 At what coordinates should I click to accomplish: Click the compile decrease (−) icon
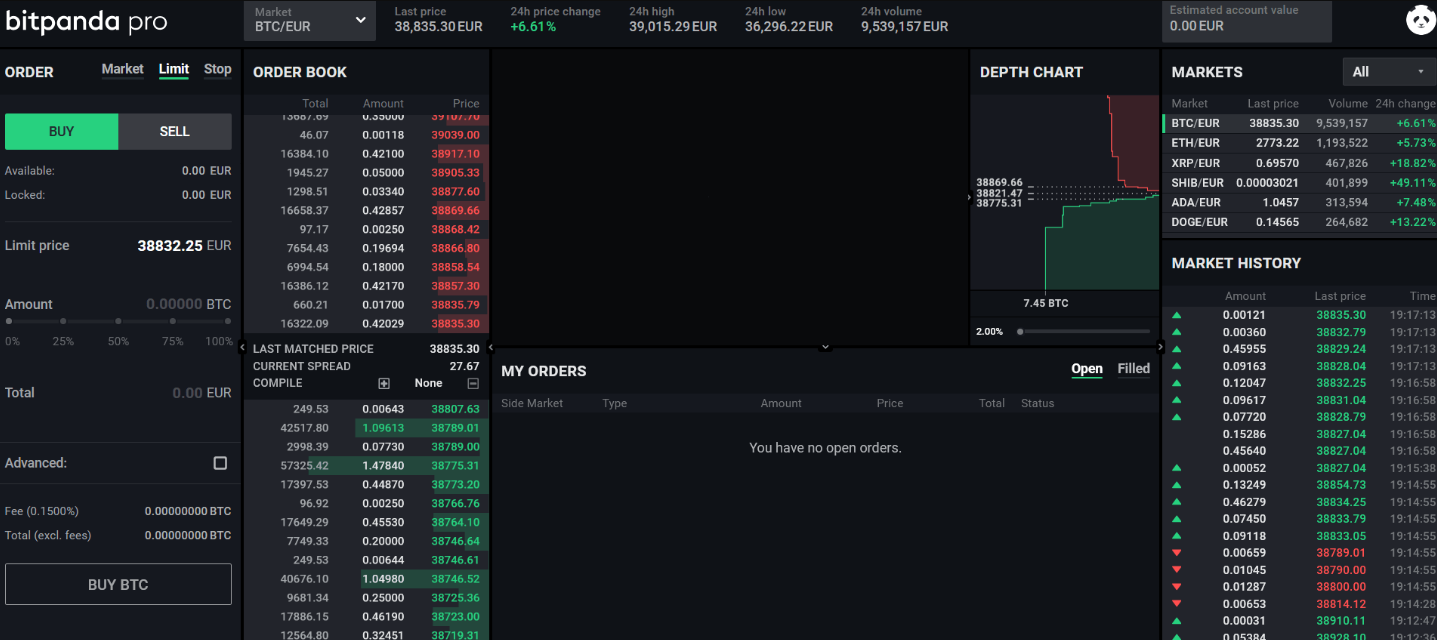[x=472, y=383]
